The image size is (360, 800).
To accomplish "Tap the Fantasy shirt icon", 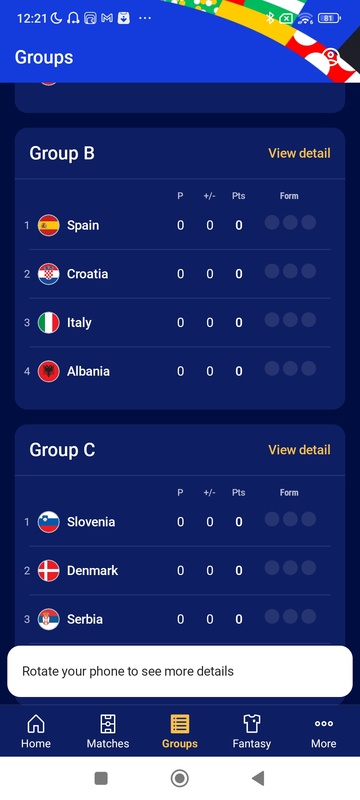I will (x=251, y=723).
